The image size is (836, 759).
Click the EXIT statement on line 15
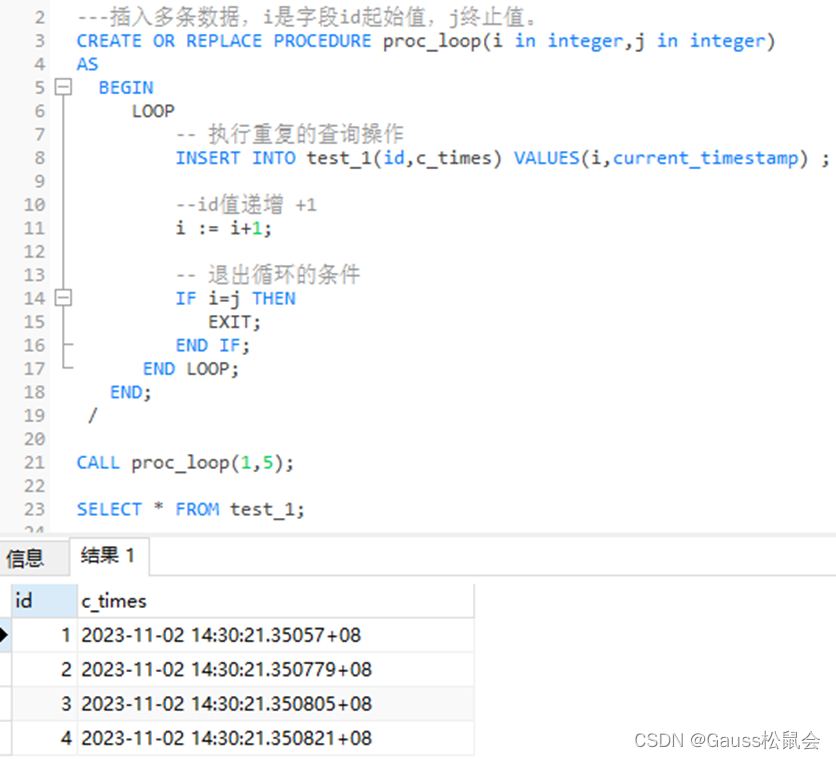231,322
